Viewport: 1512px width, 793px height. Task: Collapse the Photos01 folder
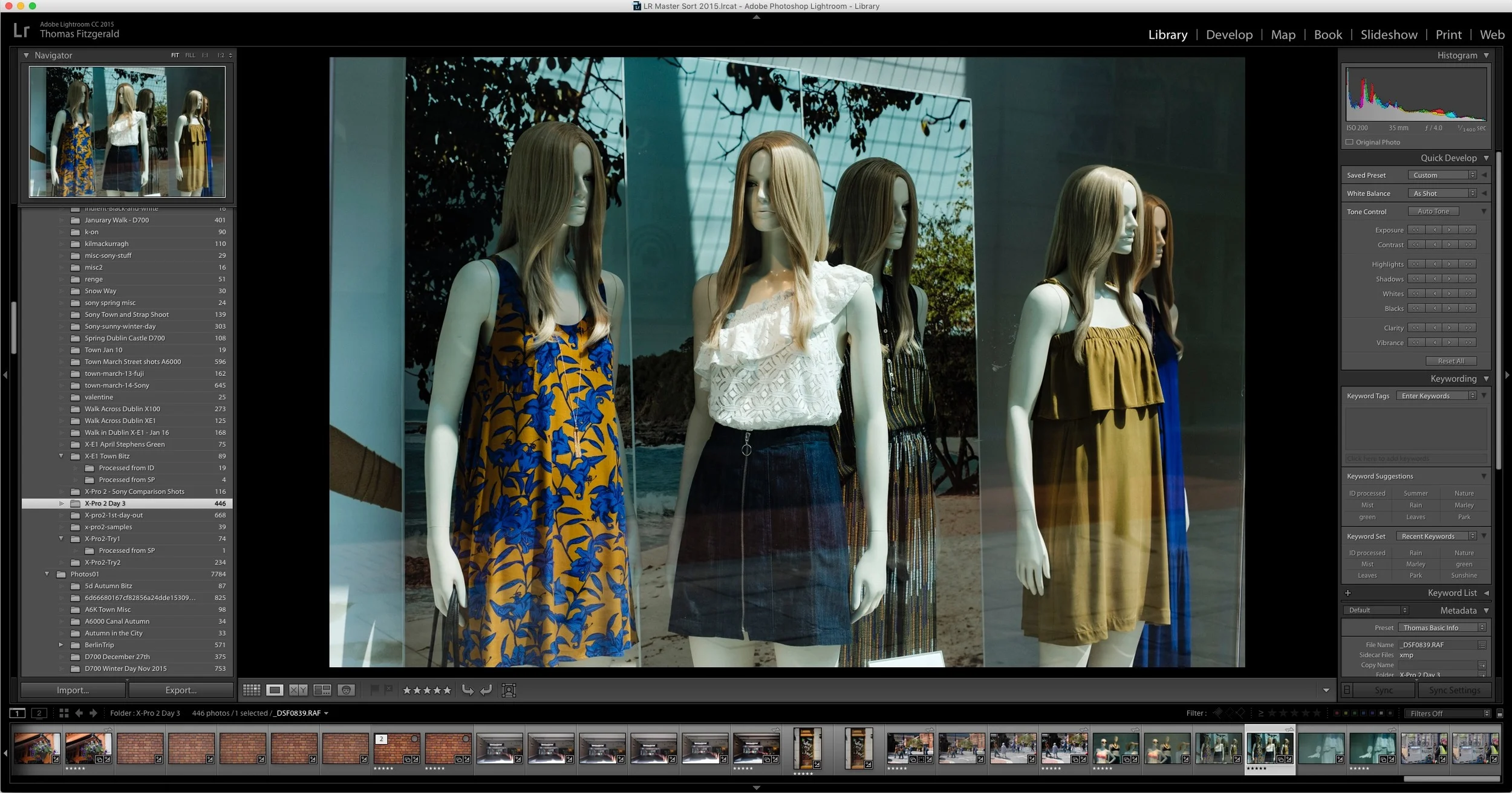(x=48, y=574)
